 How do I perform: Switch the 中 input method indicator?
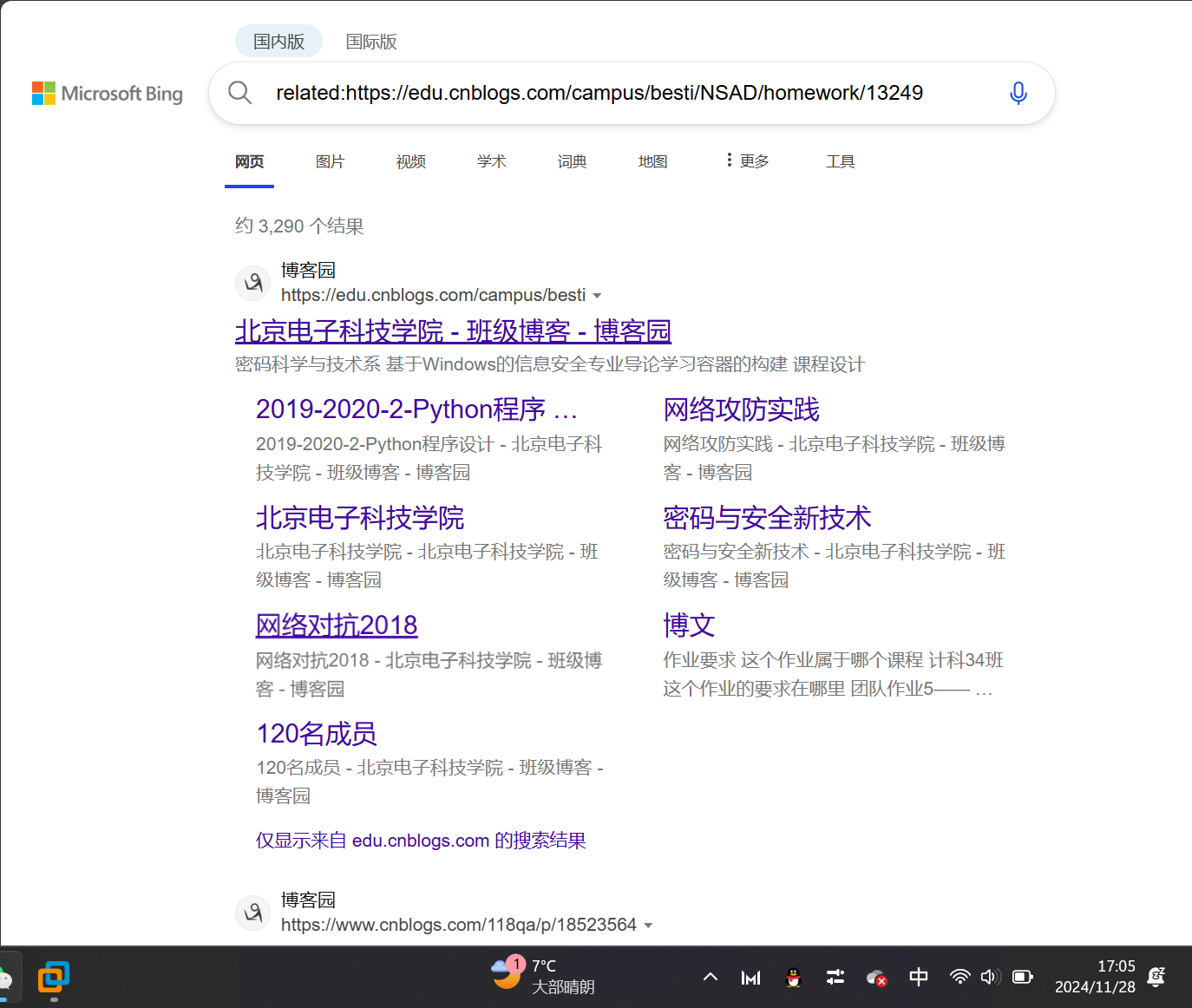pyautogui.click(x=919, y=978)
